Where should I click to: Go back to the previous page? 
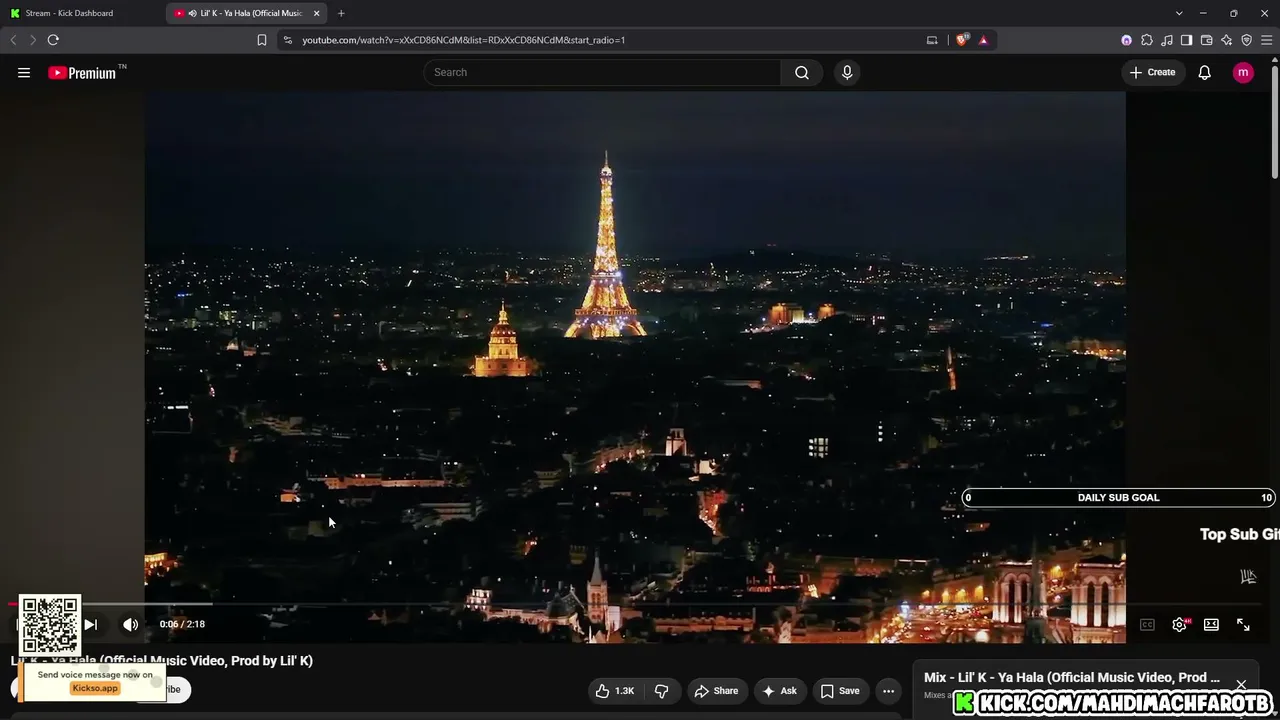[x=13, y=40]
